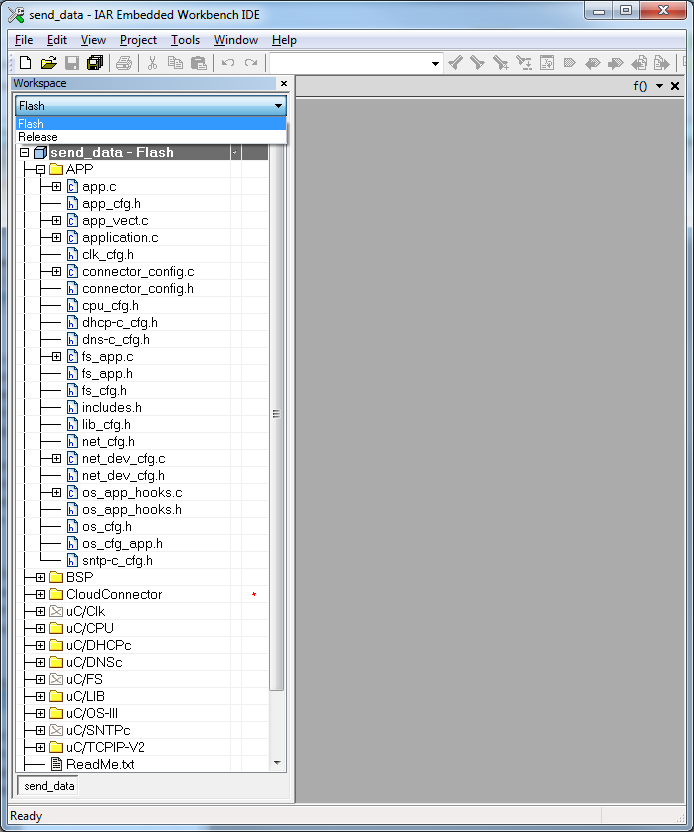
Task: Open the toolbar search combo box arrow
Action: tap(435, 63)
